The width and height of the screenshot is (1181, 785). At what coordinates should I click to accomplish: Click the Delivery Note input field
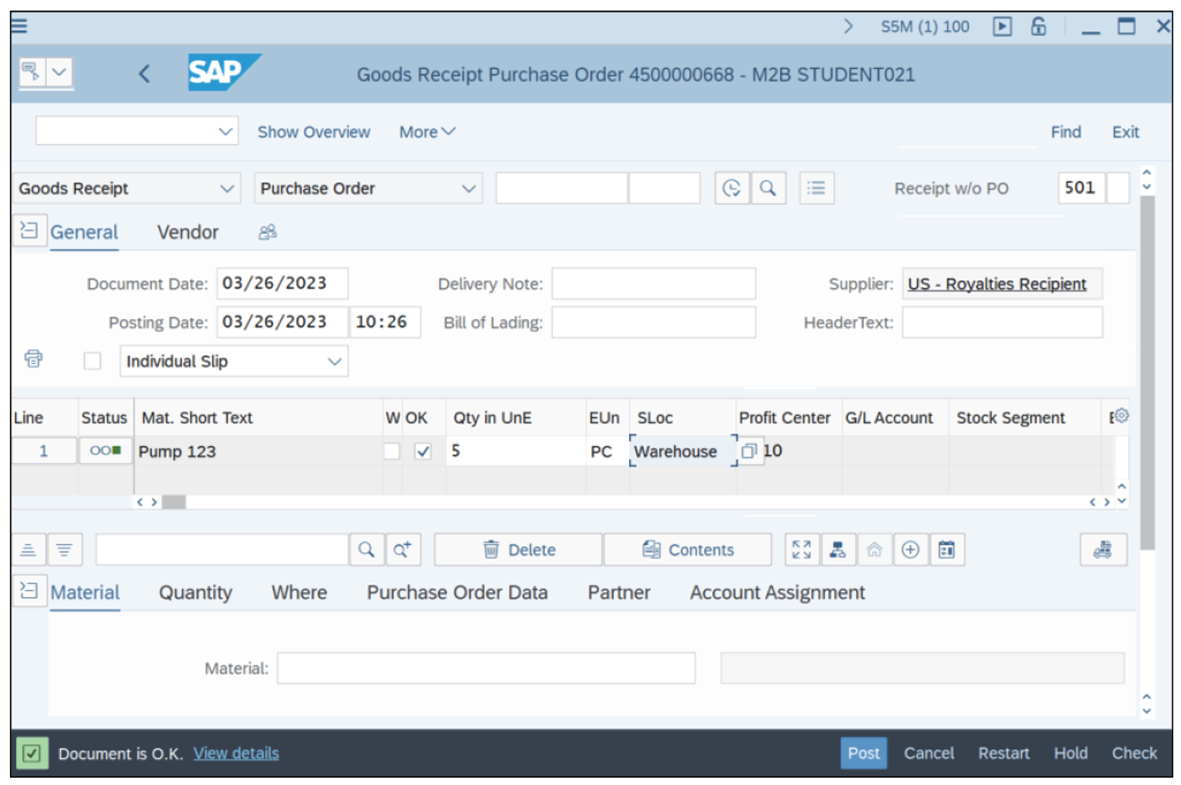click(x=653, y=283)
